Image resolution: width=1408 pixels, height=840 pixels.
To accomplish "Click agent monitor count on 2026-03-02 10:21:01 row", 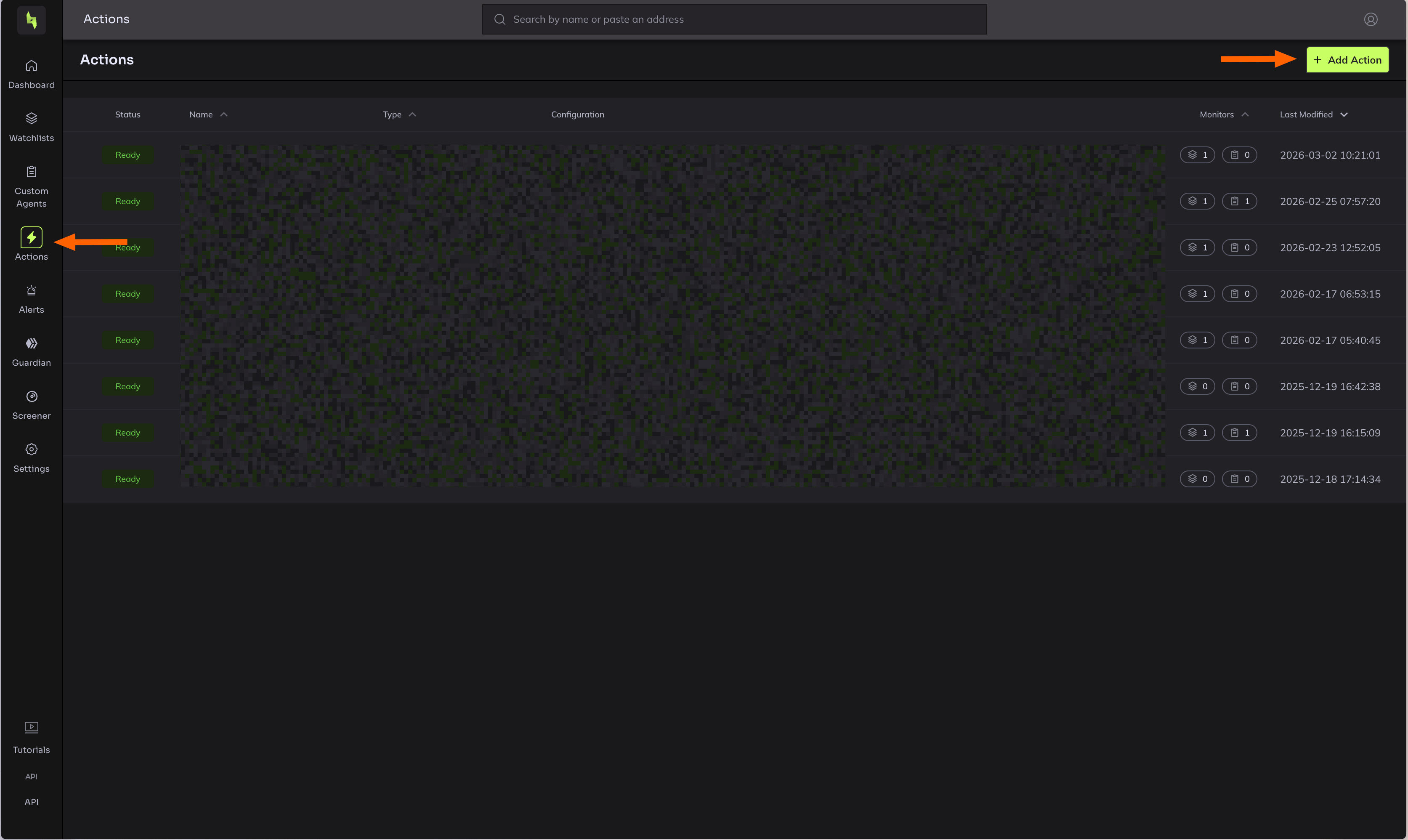I will pyautogui.click(x=1239, y=155).
